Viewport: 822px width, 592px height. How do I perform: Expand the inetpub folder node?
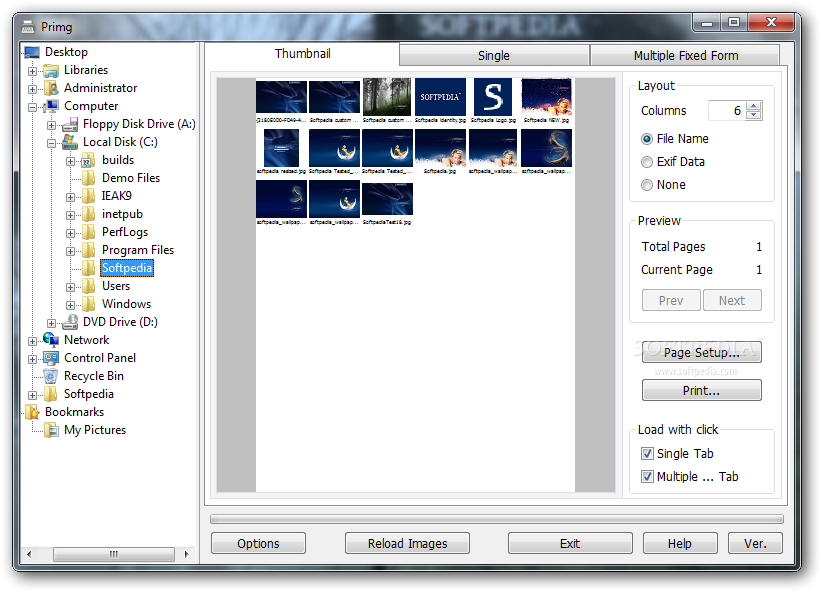point(70,216)
